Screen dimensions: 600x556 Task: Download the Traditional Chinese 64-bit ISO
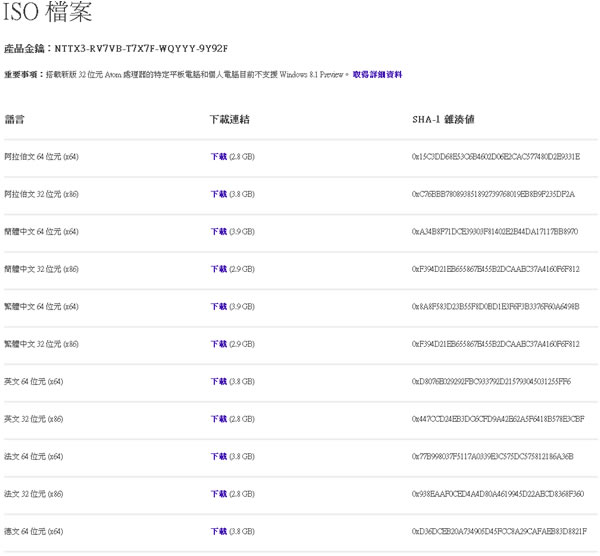(218, 307)
